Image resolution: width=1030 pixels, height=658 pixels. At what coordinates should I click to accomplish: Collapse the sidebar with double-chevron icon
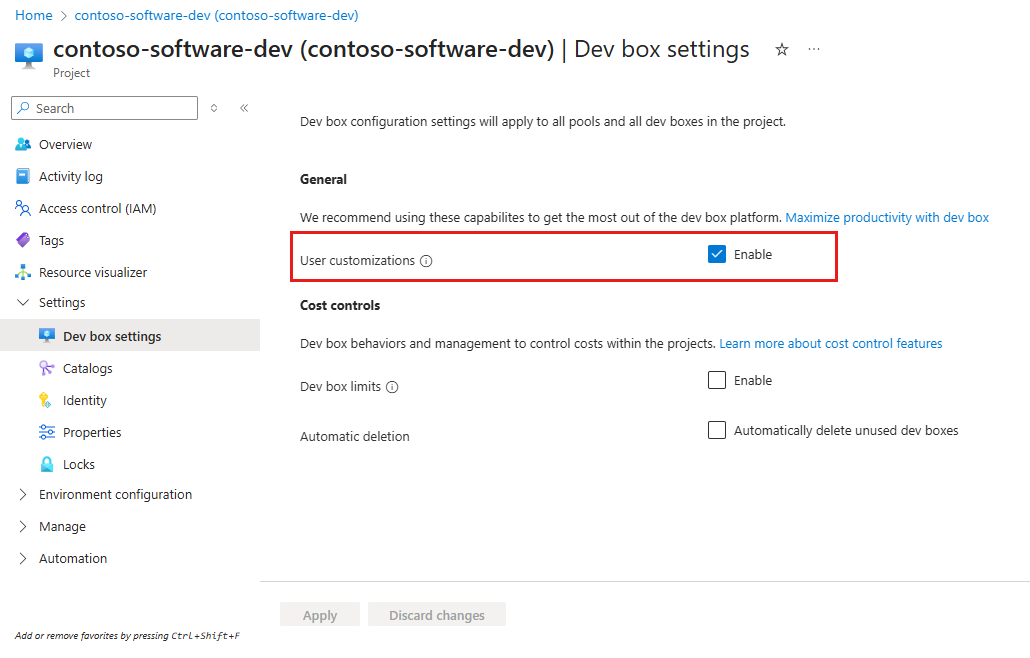244,108
